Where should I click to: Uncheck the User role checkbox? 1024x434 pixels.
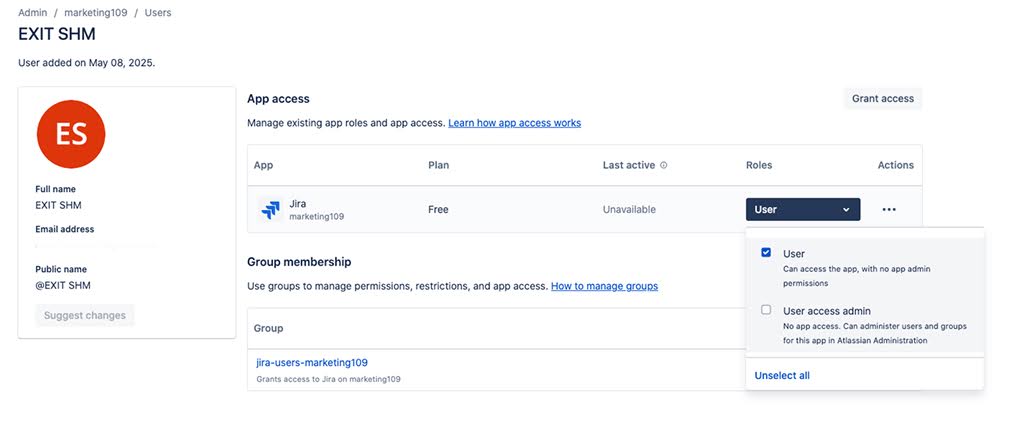[766, 253]
